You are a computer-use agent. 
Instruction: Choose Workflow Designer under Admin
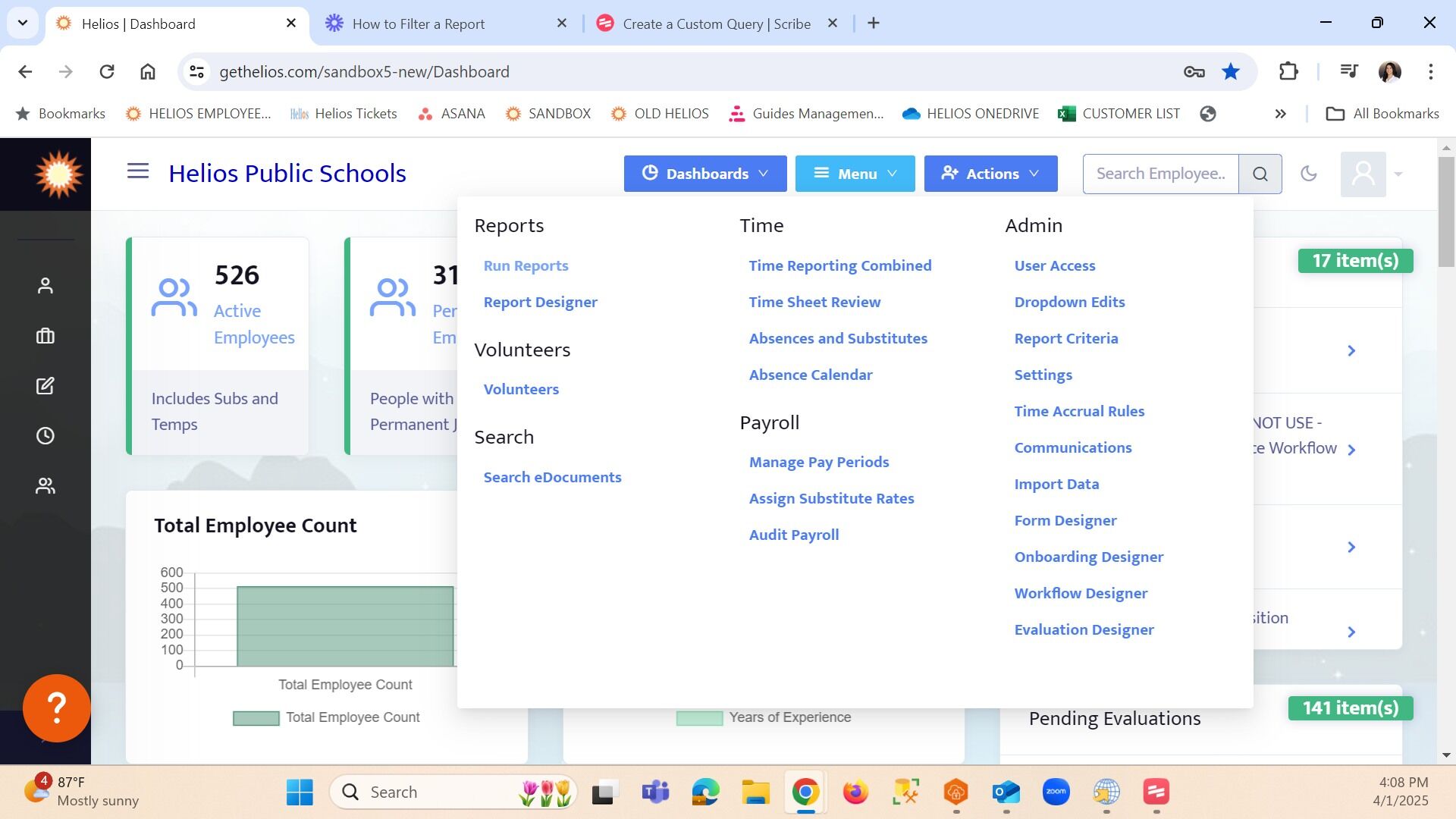1080,594
